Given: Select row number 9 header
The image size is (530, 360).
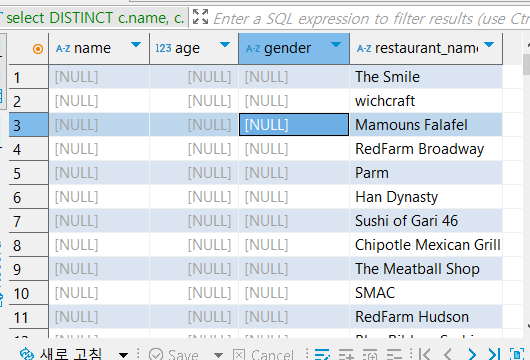Looking at the screenshot, I should 28,269.
